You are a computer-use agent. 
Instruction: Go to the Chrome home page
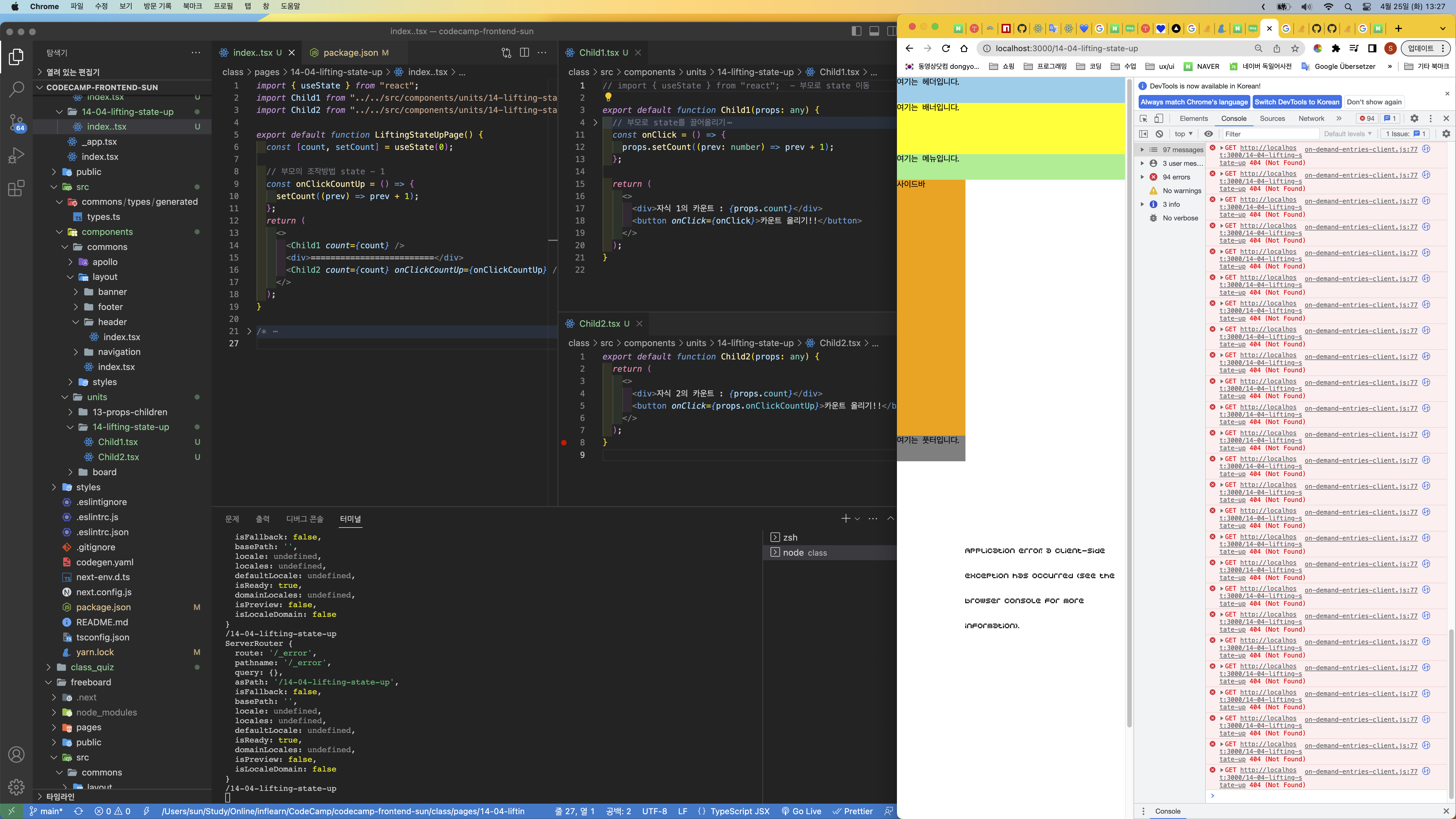(x=964, y=48)
